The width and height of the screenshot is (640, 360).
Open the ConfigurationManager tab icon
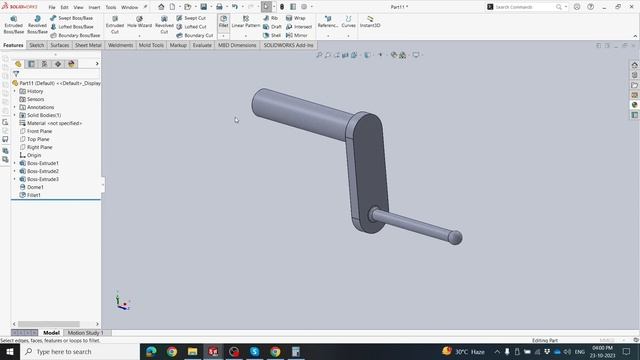[x=44, y=64]
